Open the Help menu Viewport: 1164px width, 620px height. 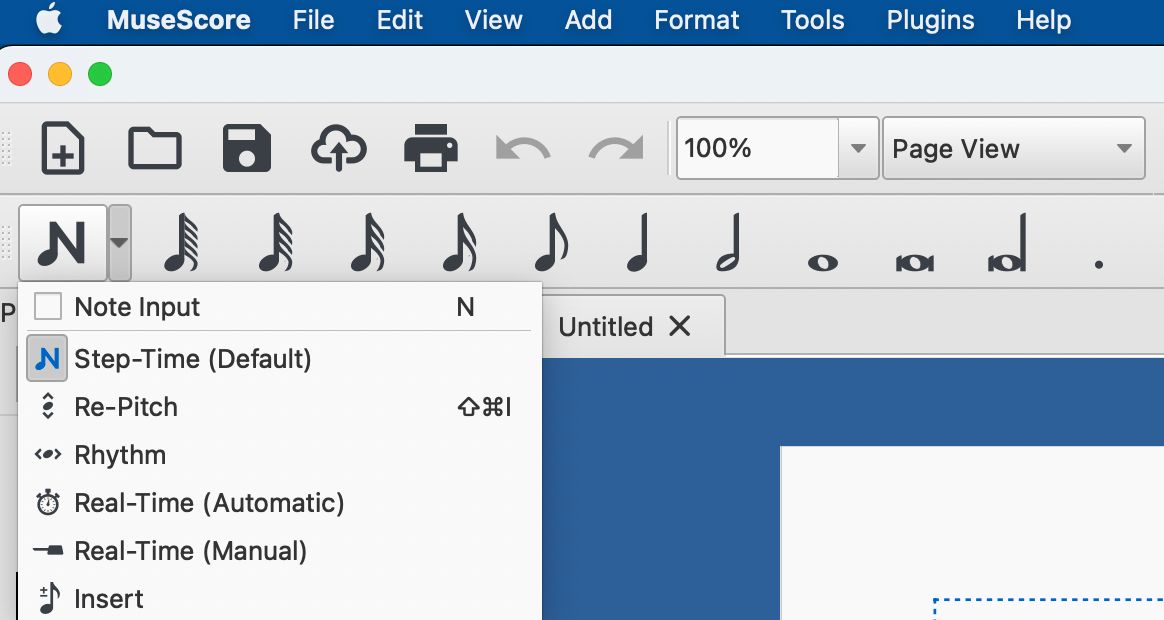click(1044, 20)
